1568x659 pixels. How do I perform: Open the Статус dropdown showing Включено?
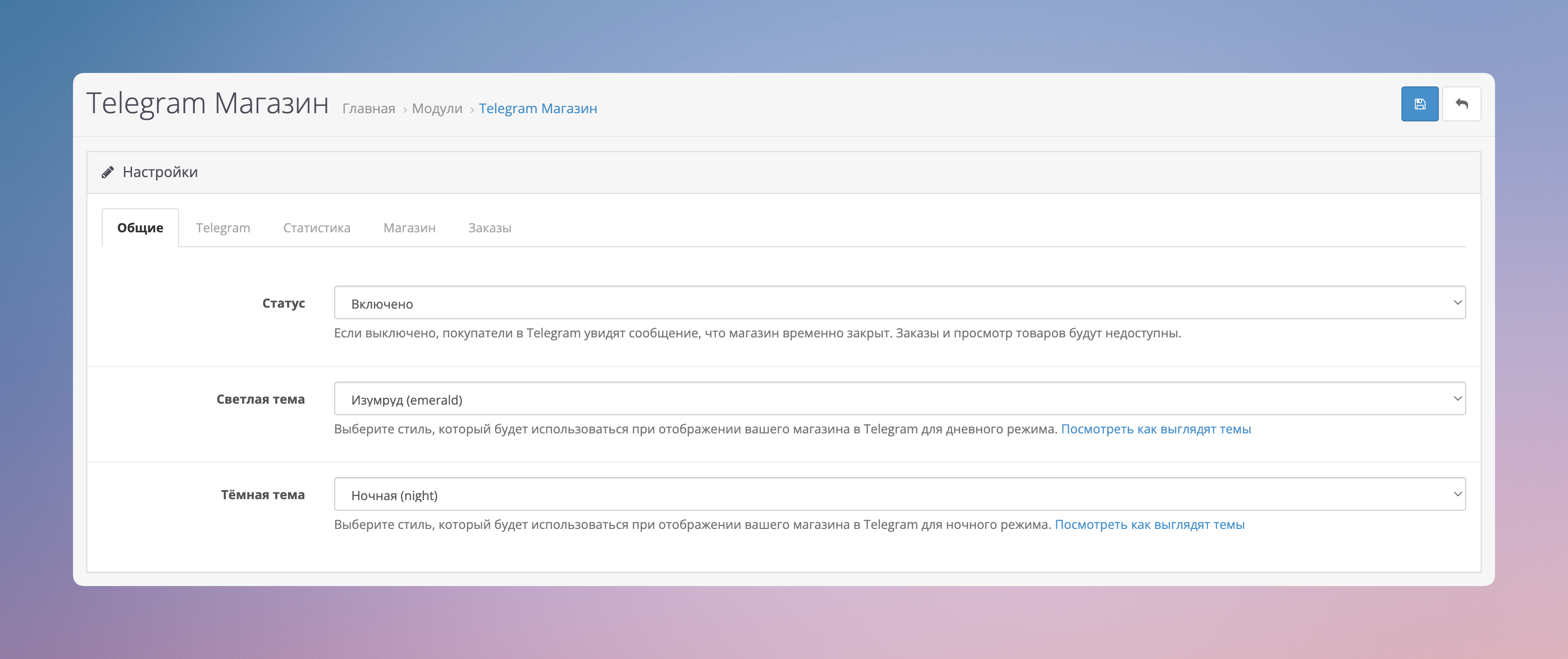tap(900, 302)
